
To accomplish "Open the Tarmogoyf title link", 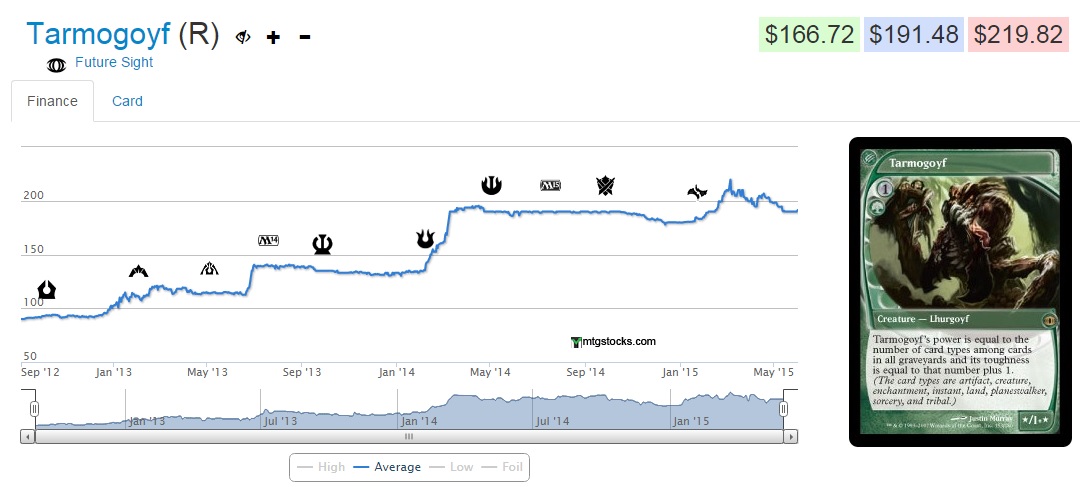I will point(98,34).
